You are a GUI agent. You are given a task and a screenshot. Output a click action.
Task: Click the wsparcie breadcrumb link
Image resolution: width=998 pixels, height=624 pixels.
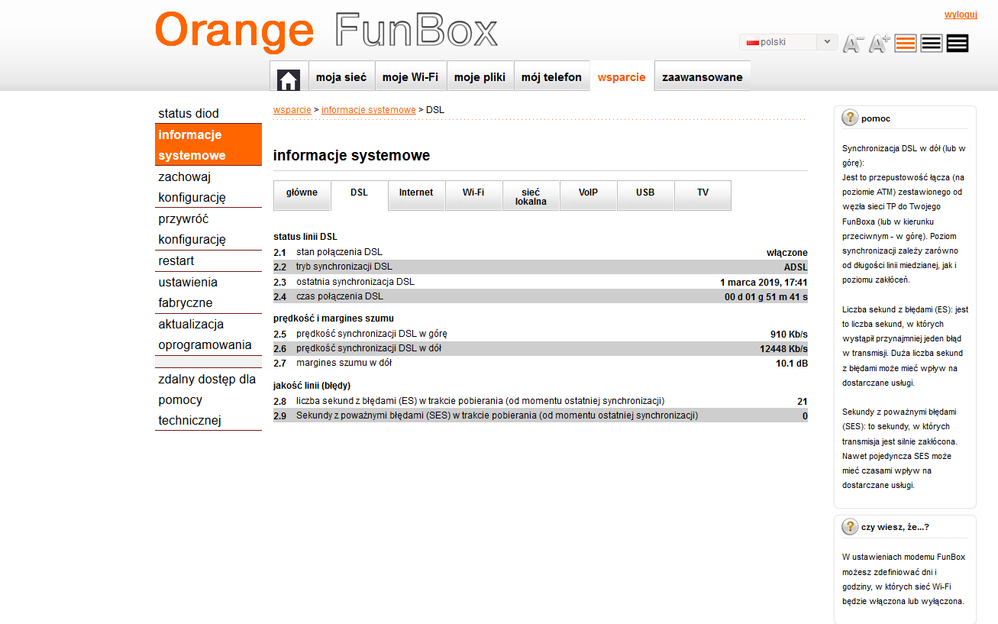click(x=292, y=110)
